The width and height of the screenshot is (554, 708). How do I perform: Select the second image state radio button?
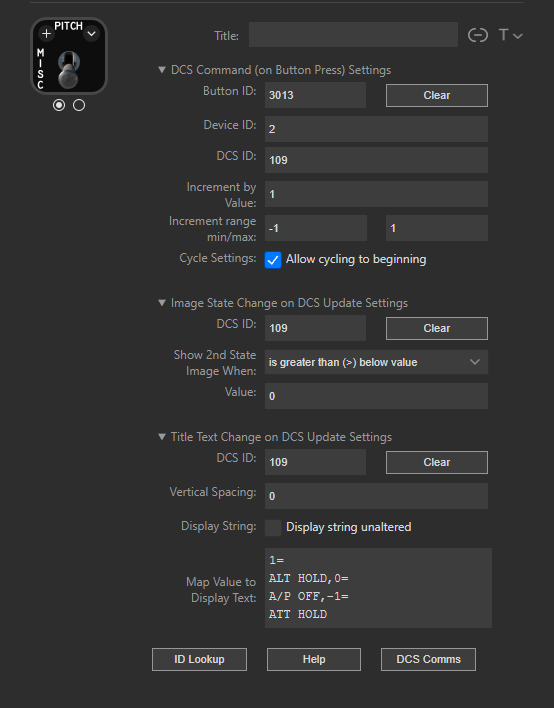click(x=79, y=105)
